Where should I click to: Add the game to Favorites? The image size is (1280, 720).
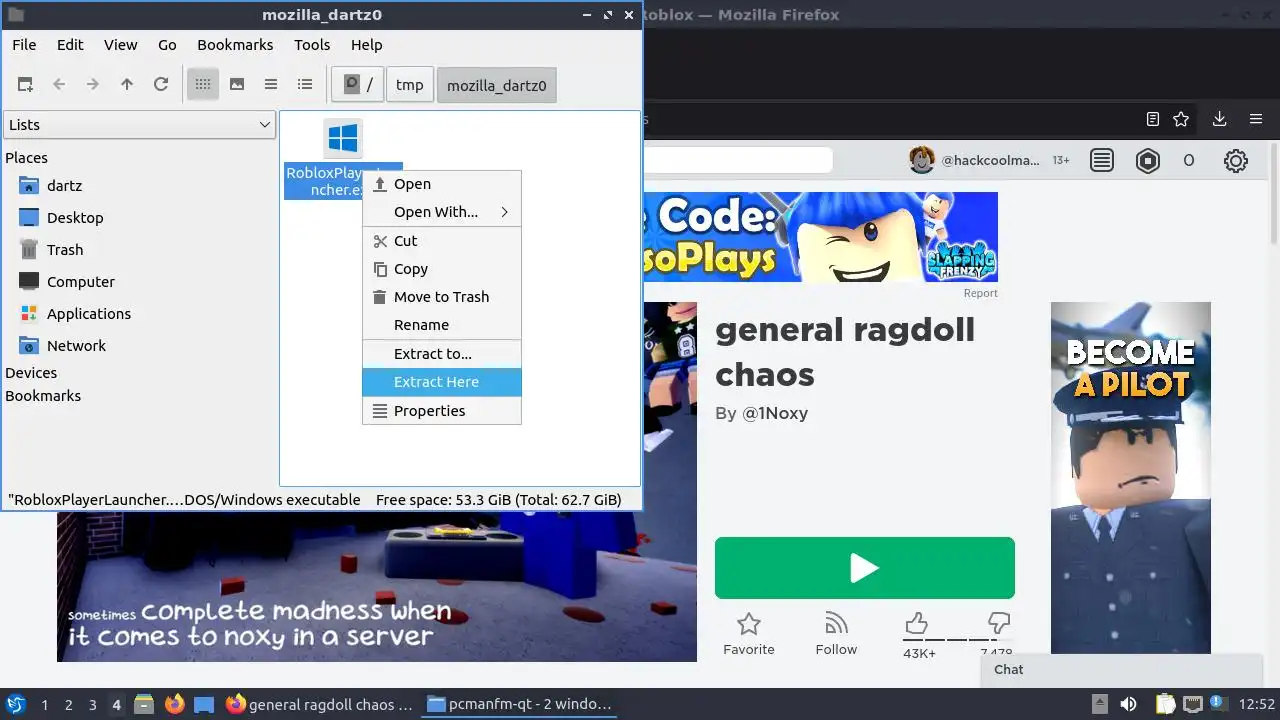[x=749, y=634]
